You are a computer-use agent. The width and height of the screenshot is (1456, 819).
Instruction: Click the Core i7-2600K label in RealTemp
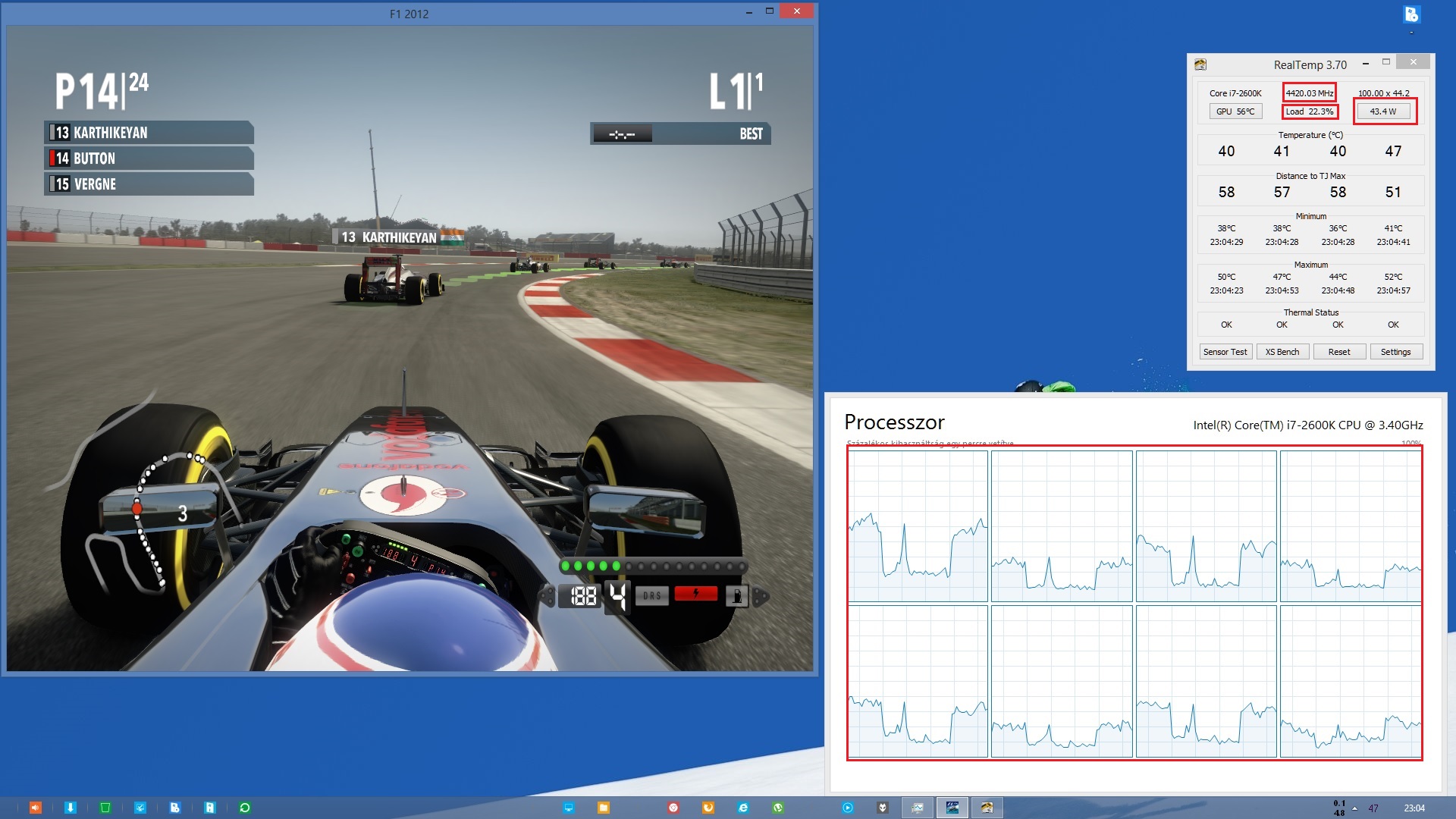point(1235,93)
